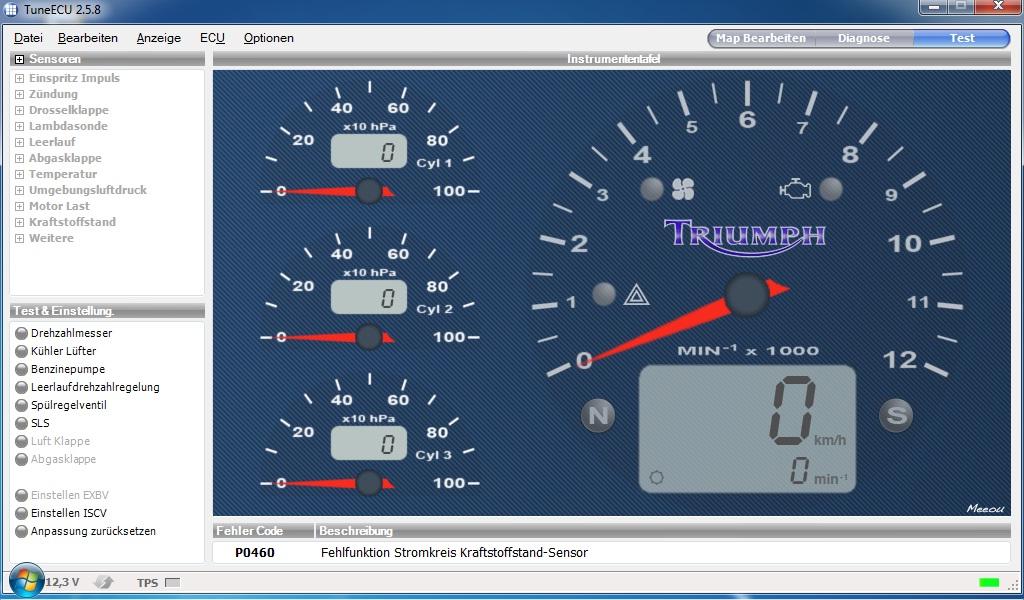1024x600 pixels.
Task: Expand the Kraftstoffstand node
Action: [x=20, y=223]
